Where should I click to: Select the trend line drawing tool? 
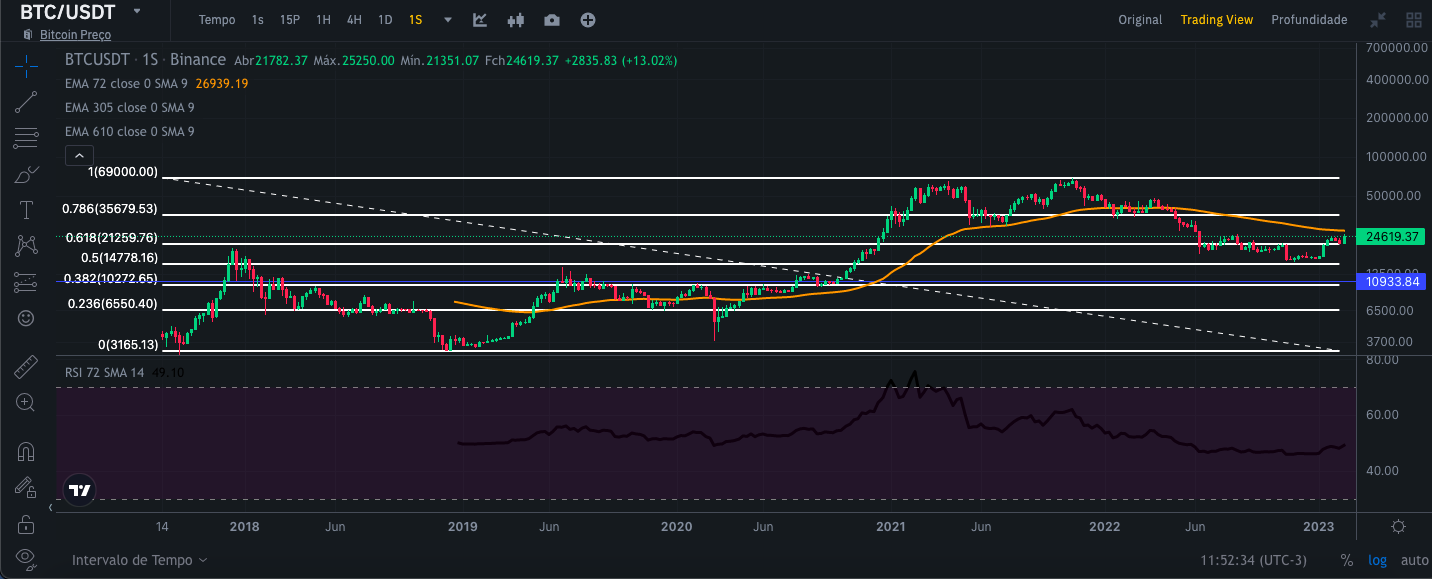26,102
